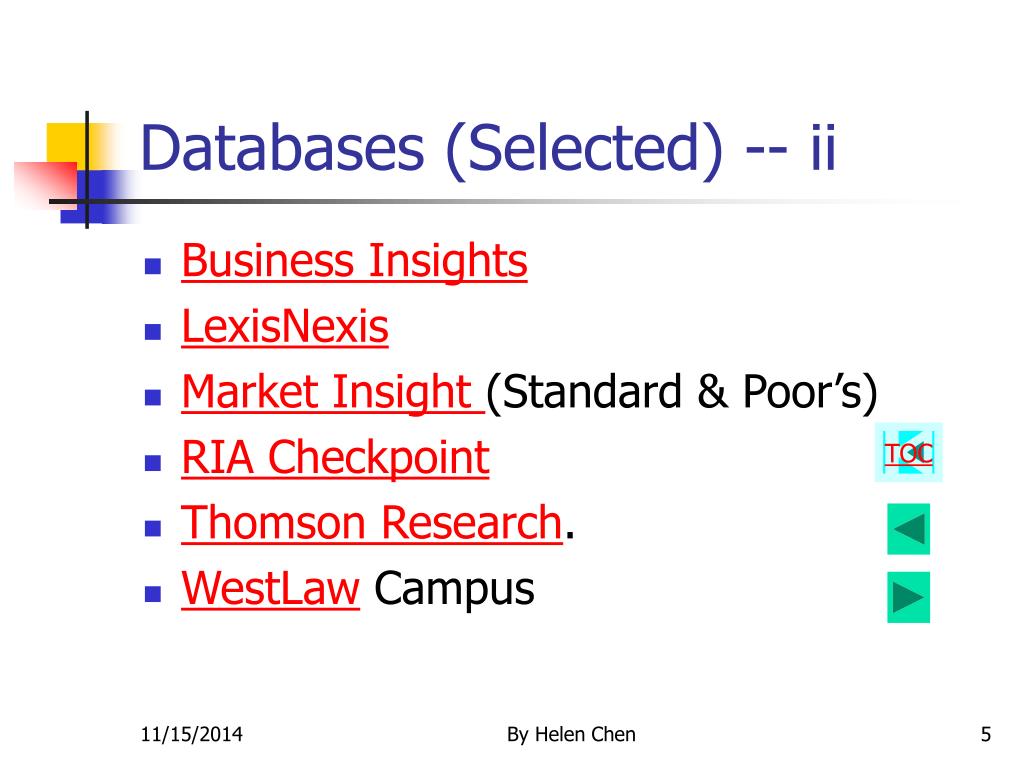Visit the RIA Checkpoint link

tap(335, 458)
